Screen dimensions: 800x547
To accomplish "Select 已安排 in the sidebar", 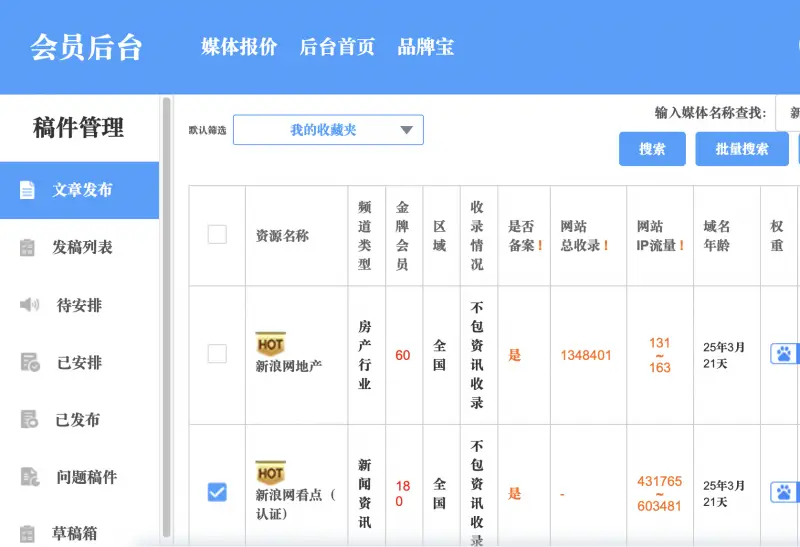I will tap(80, 362).
